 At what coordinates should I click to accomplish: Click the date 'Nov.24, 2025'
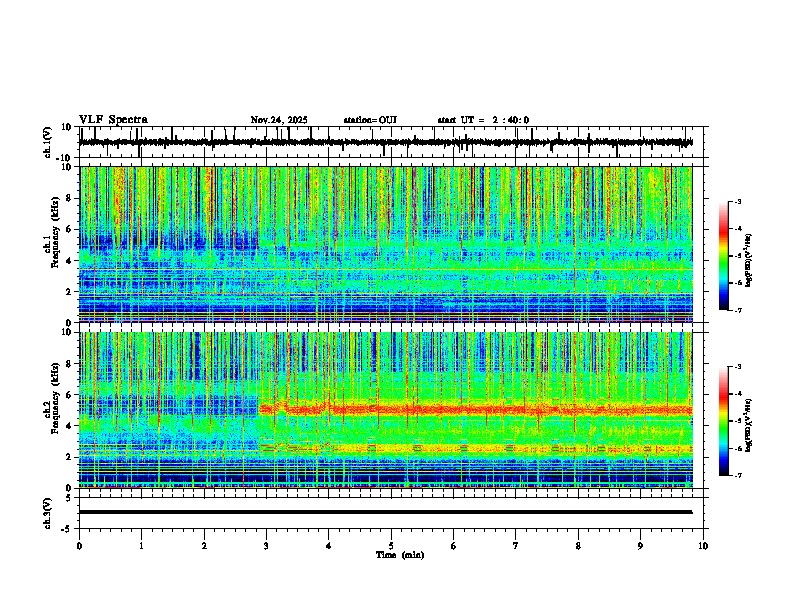coord(279,120)
